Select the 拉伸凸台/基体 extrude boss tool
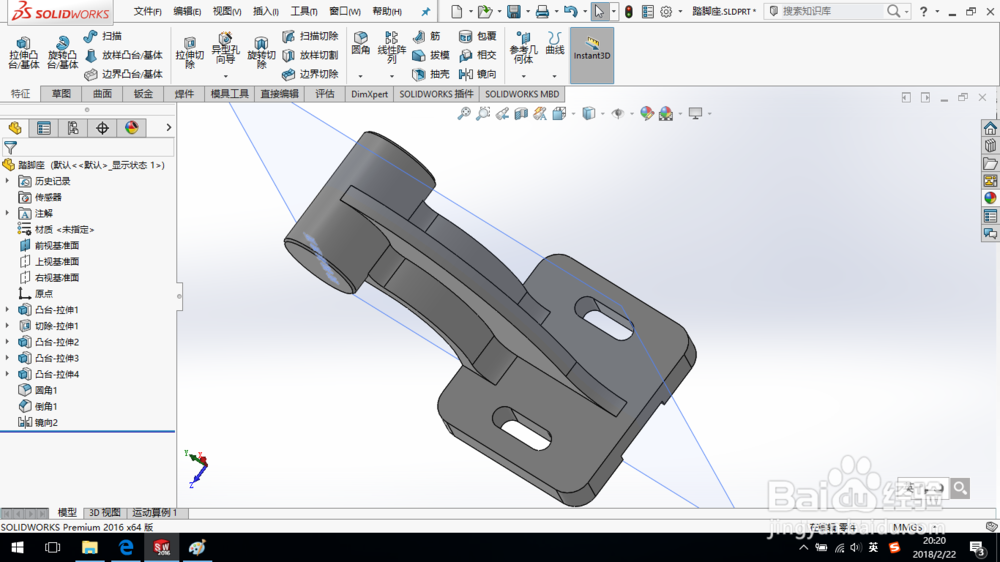The width and height of the screenshot is (1000, 562). pyautogui.click(x=24, y=52)
